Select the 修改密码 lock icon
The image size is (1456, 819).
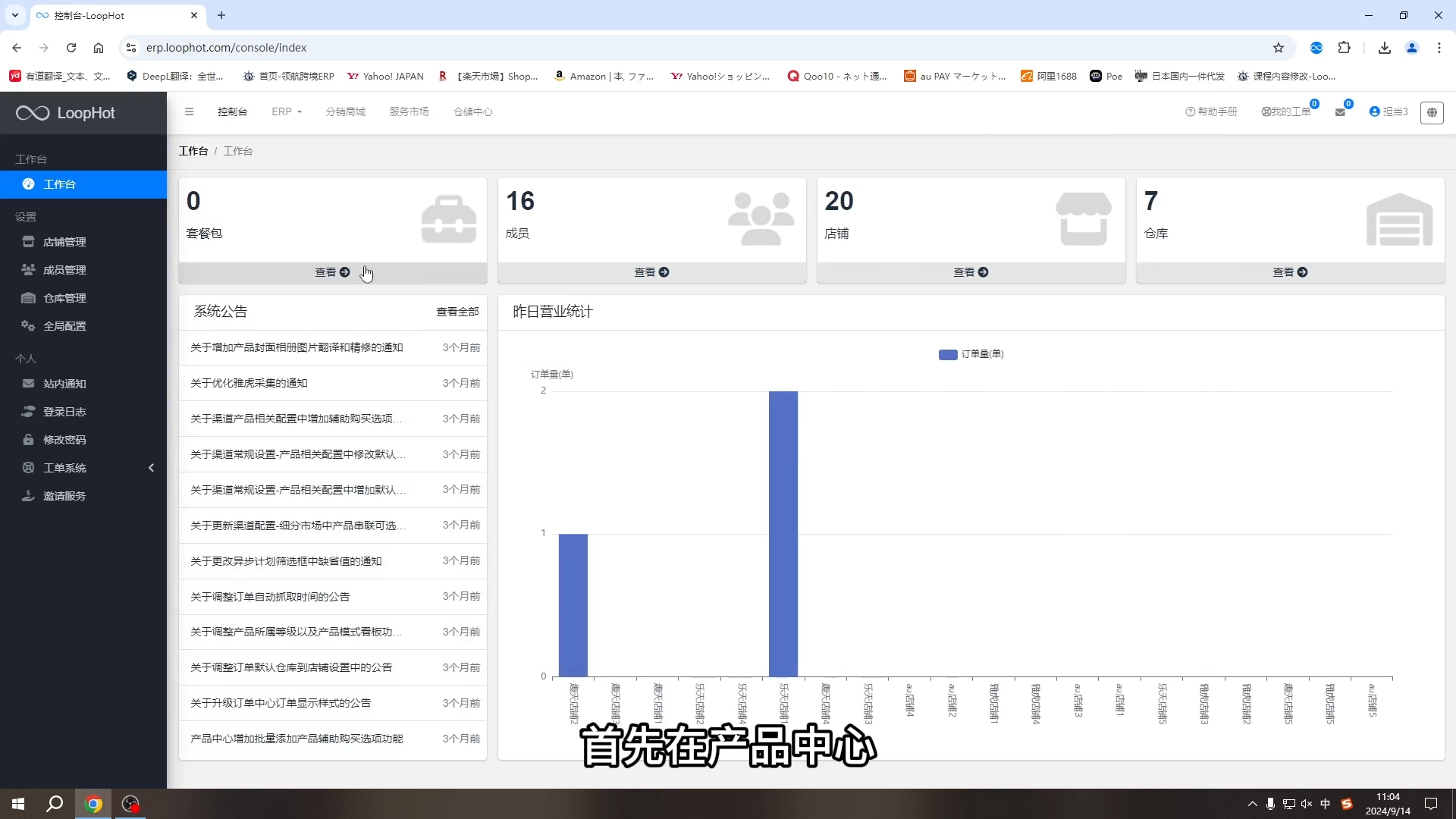coord(28,439)
